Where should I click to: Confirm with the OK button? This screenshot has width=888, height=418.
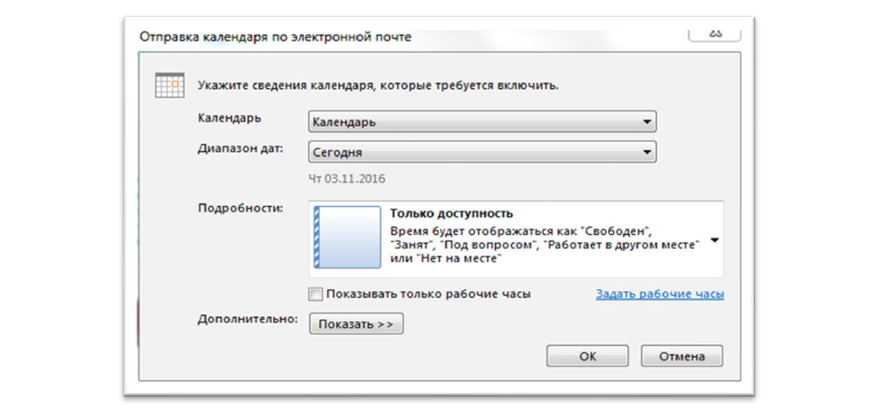(x=587, y=356)
